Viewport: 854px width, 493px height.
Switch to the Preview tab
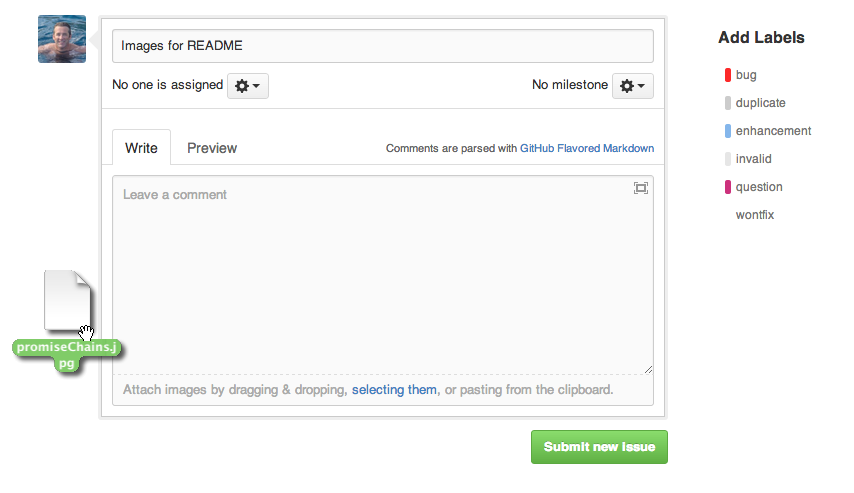(212, 148)
